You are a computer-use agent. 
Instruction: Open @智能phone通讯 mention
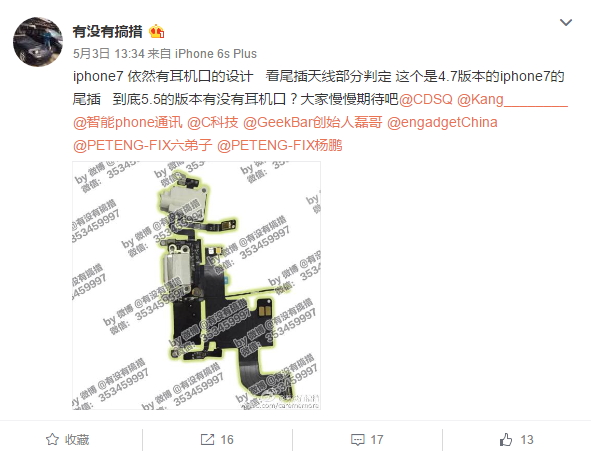[x=127, y=122]
